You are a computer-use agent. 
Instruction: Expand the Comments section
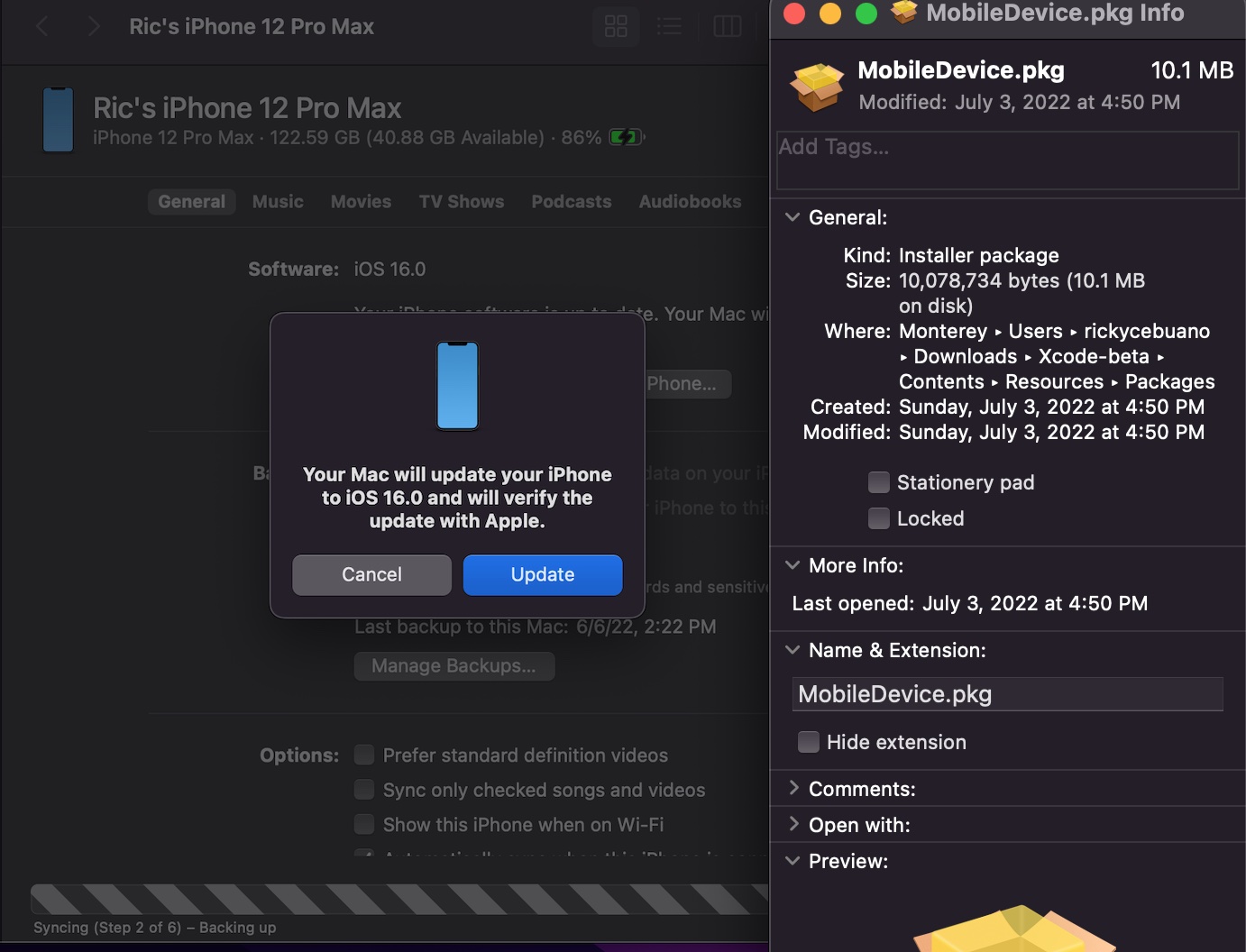click(793, 788)
